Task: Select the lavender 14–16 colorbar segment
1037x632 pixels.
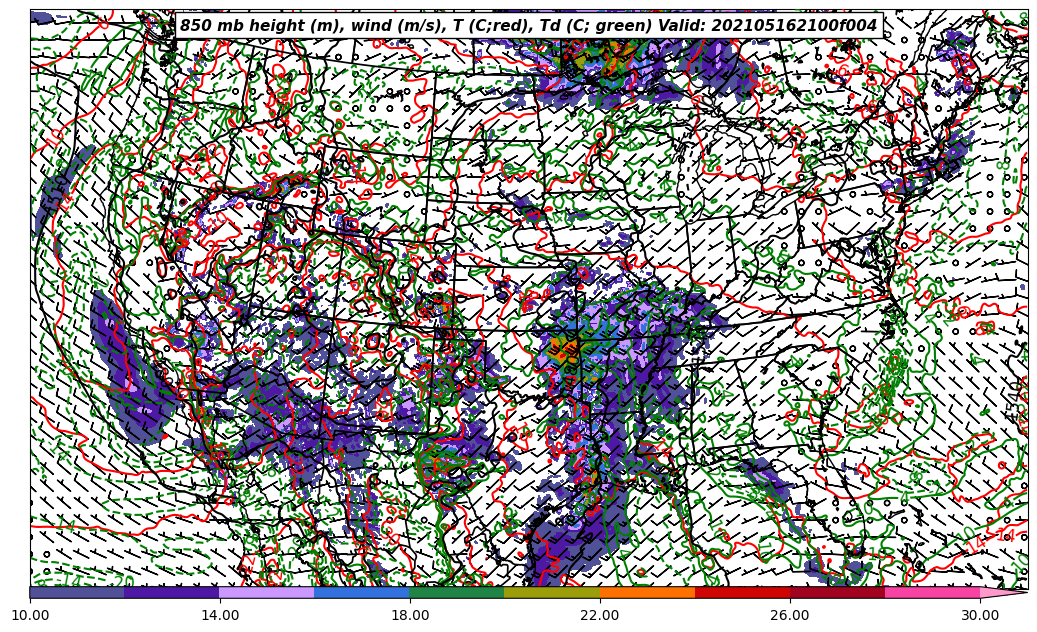Action: [x=267, y=593]
